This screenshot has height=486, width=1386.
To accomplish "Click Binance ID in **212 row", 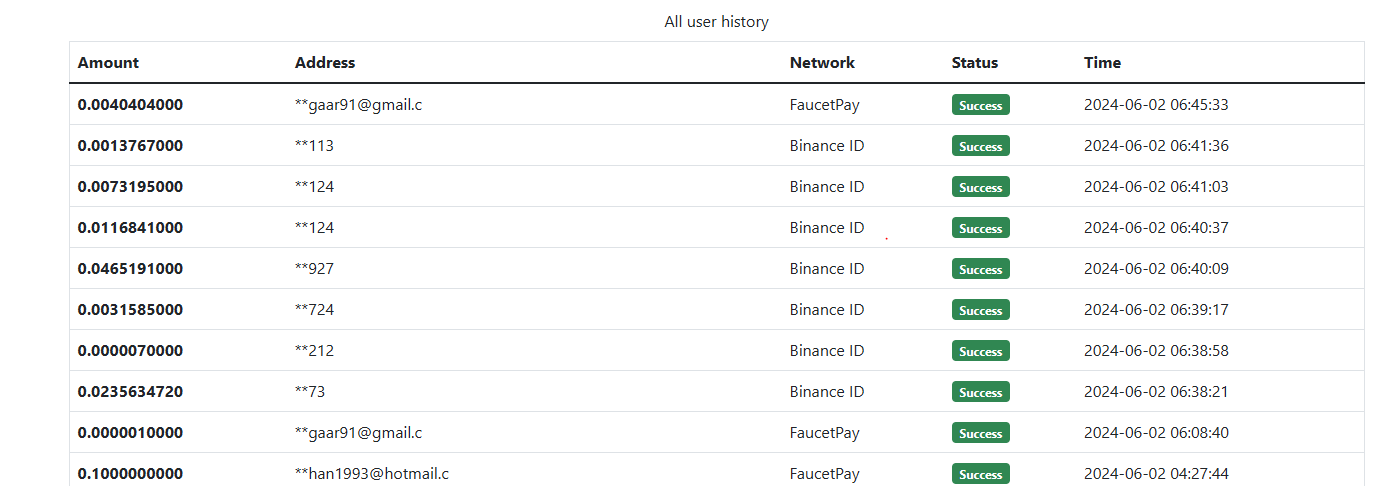I will click(x=827, y=350).
